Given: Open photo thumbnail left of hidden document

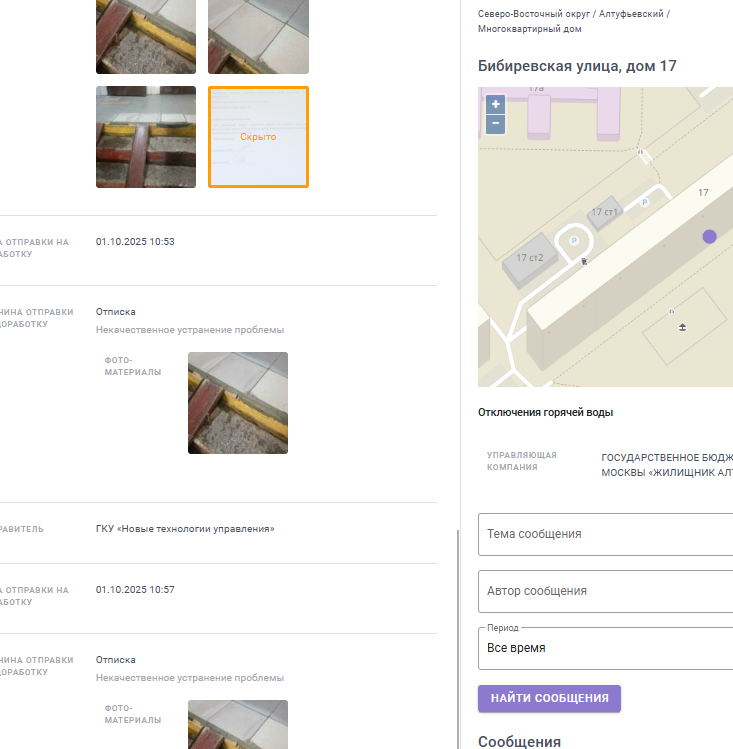Looking at the screenshot, I should pyautogui.click(x=146, y=137).
